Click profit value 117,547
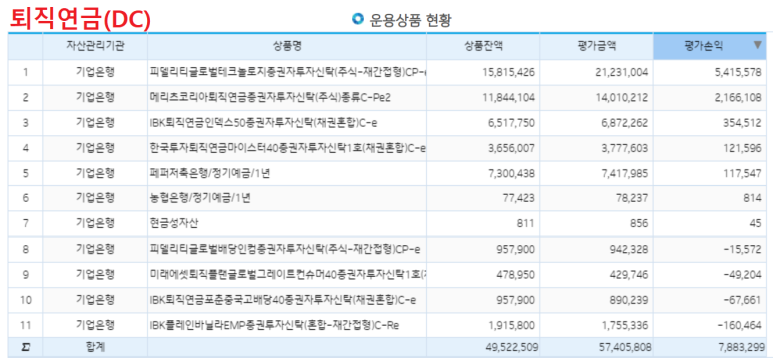The height and width of the screenshot is (362, 773). [x=741, y=174]
